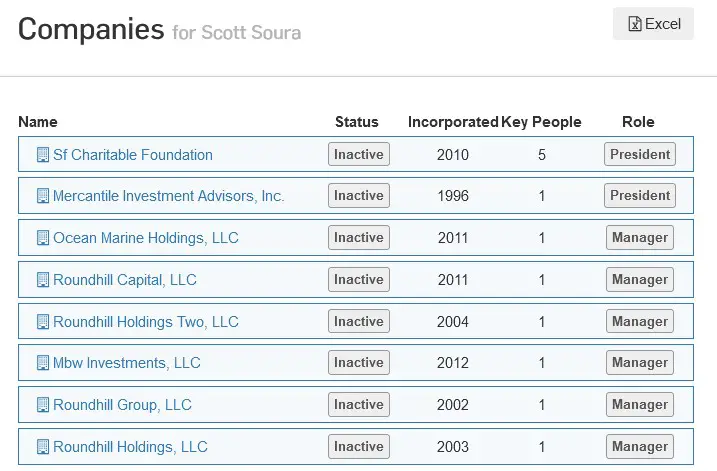This screenshot has height=471, width=717.
Task: Click building icon beside Mbw Investments, LLC
Action: (43, 363)
